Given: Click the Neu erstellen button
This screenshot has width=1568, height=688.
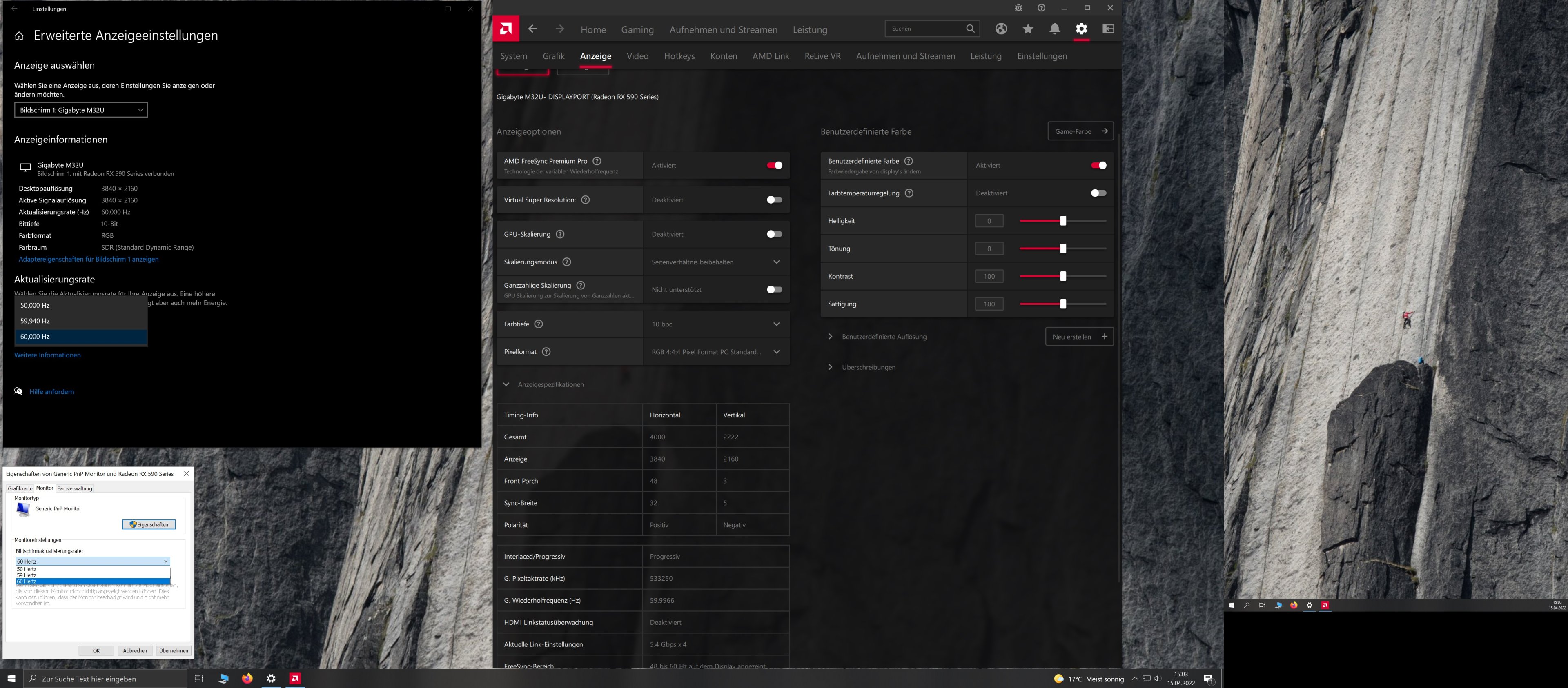Looking at the screenshot, I should 1078,336.
